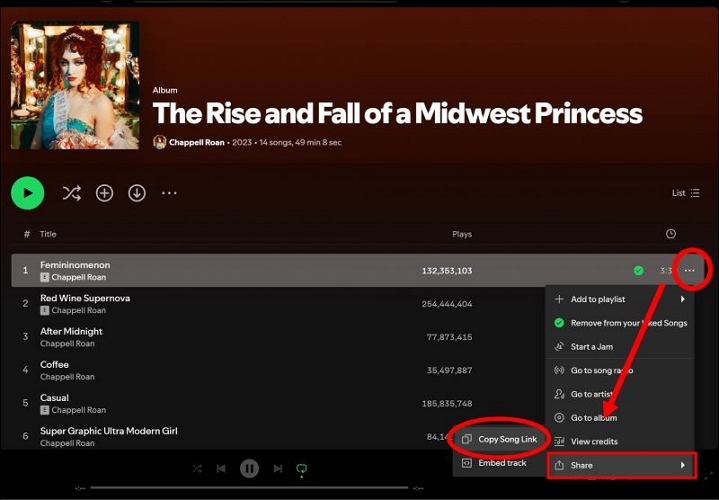Open Chappell Roan artist link in header
Screen dimensions: 719x500
pos(197,142)
